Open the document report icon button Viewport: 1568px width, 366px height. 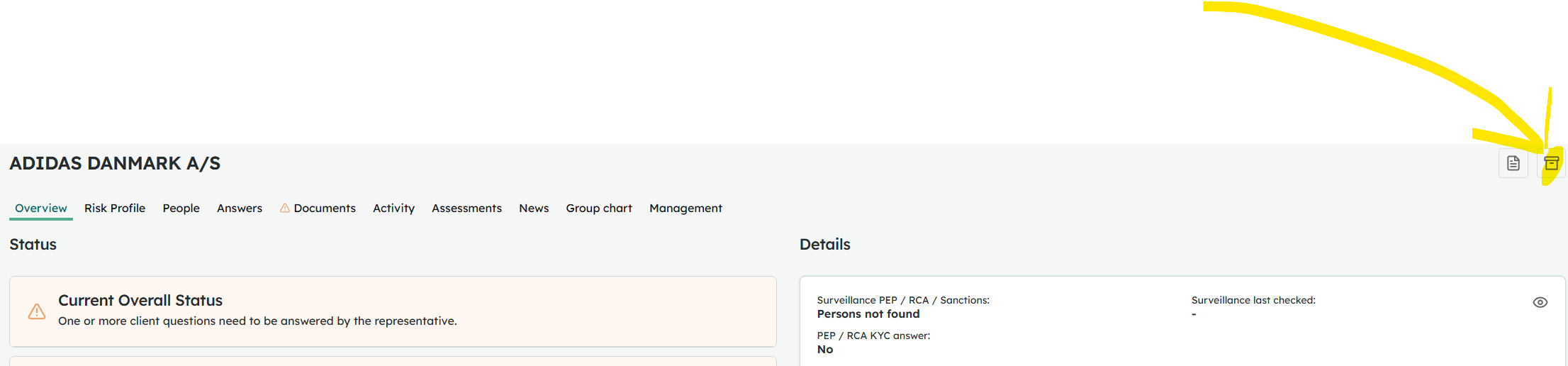(1513, 163)
